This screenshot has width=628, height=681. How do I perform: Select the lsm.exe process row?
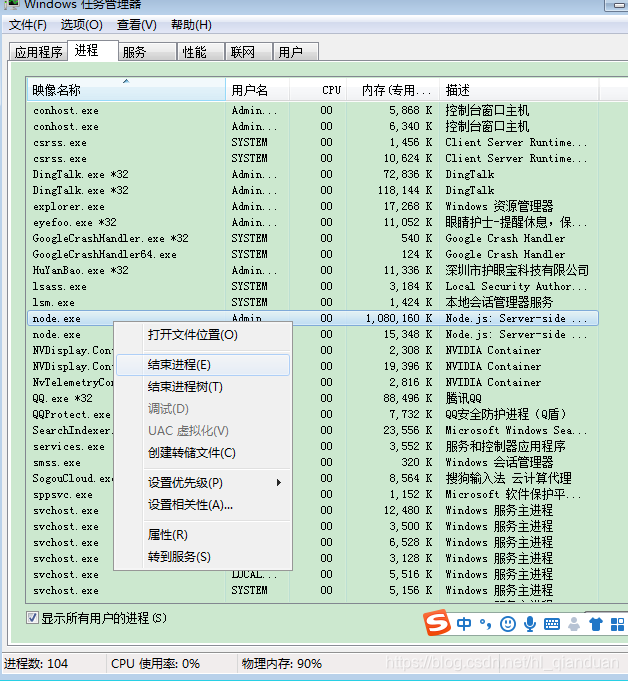(313, 302)
